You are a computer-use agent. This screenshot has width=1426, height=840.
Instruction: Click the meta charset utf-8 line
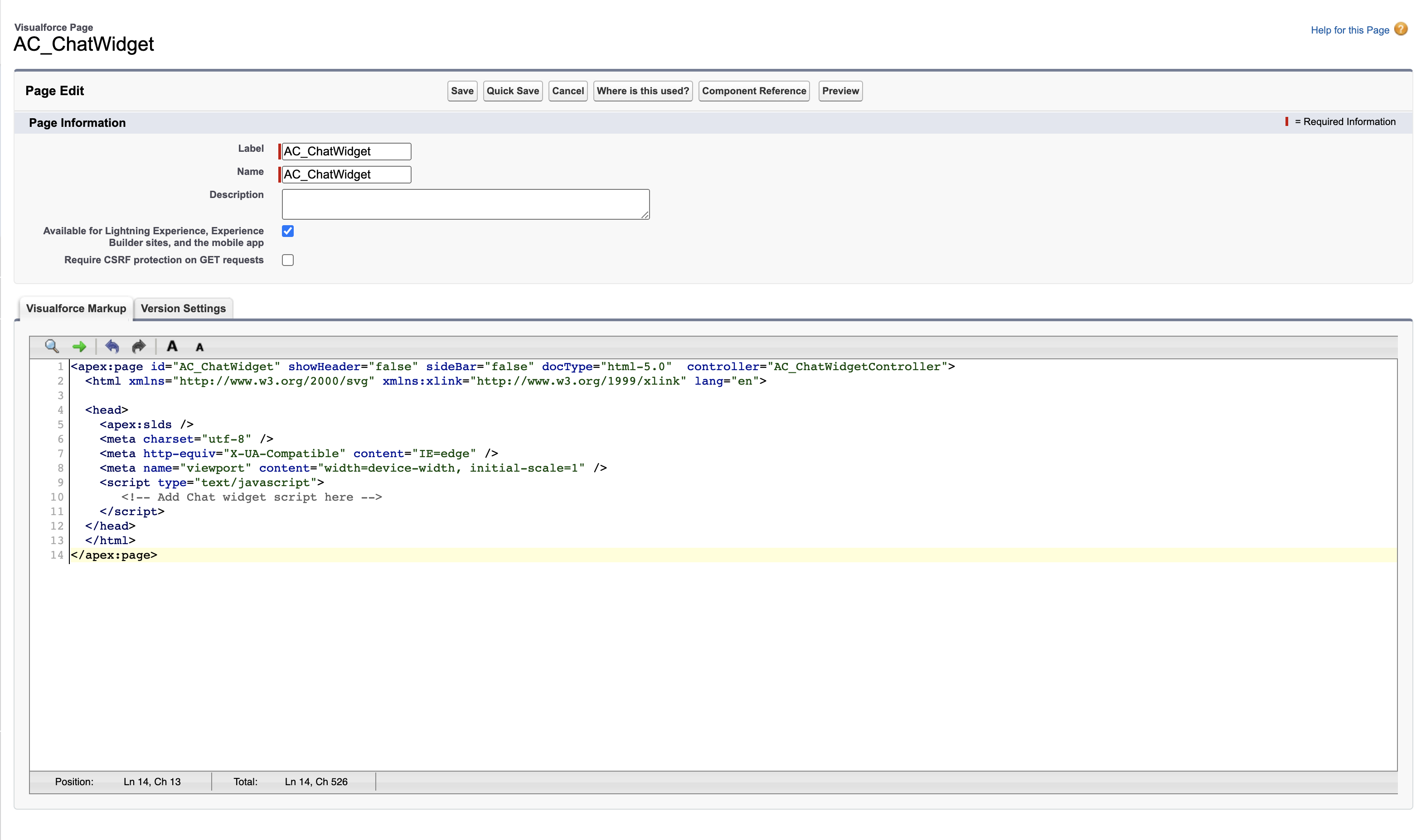point(186,439)
